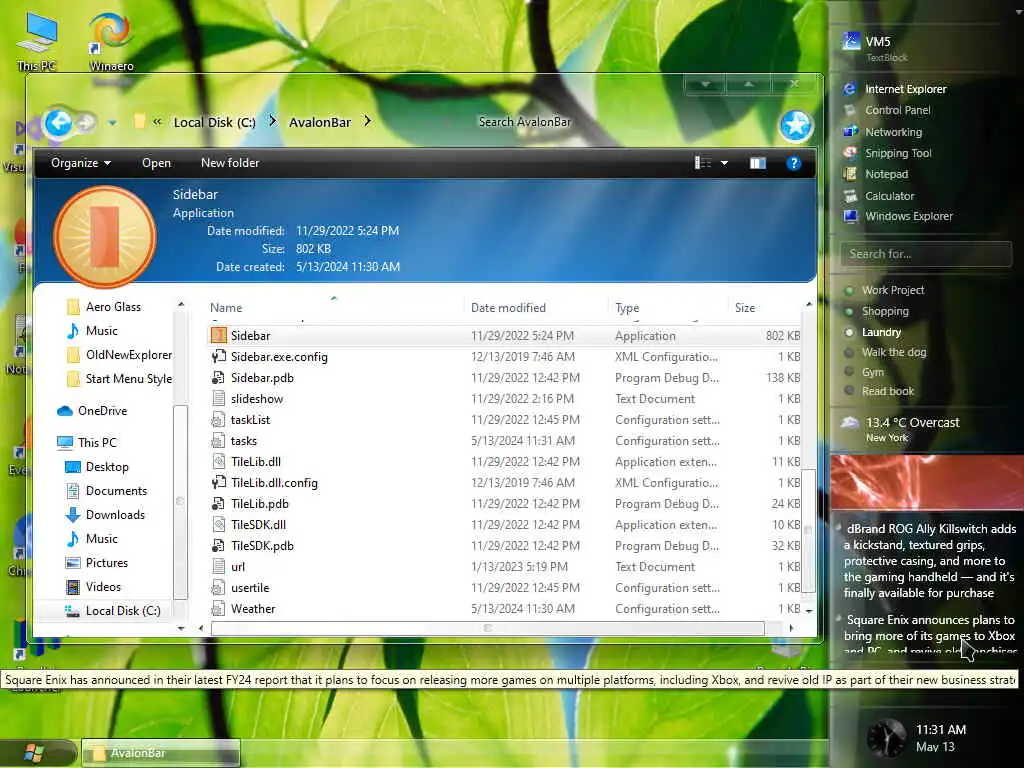Open the dBrand ROG Ally Killswitch headline
This screenshot has height=768, width=1024.
click(929, 560)
